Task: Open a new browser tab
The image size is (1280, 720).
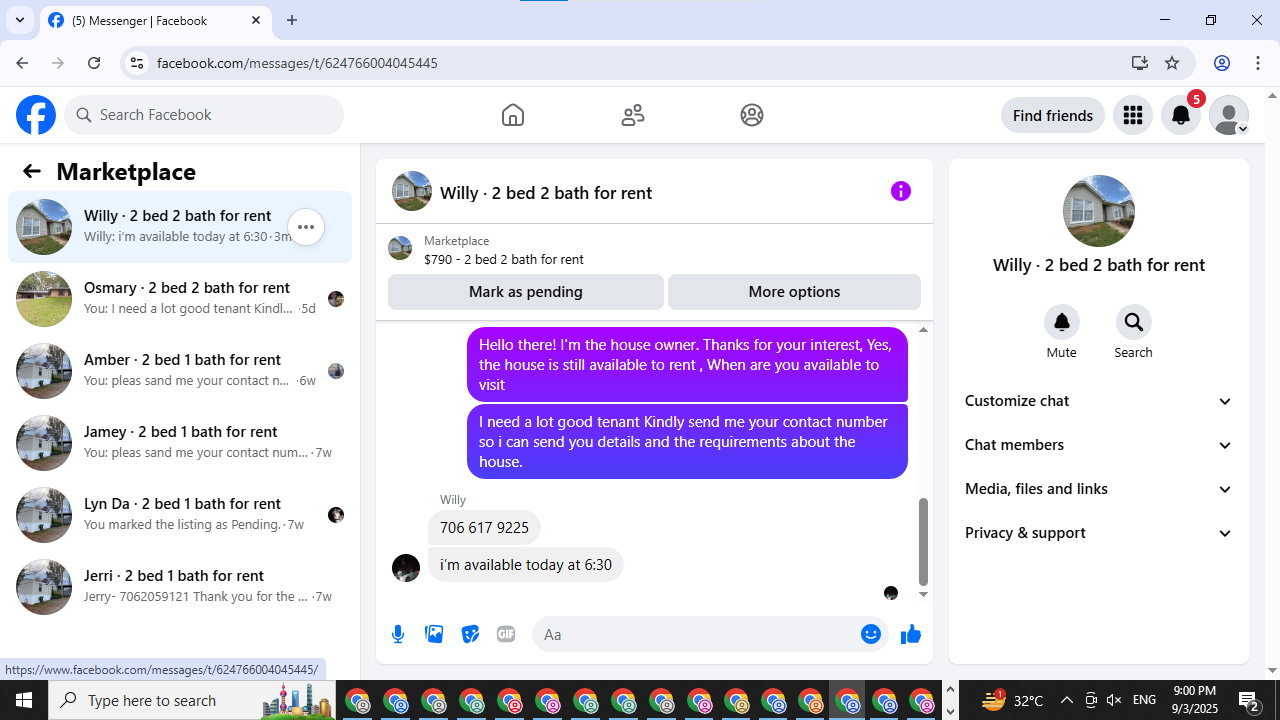Action: [292, 20]
